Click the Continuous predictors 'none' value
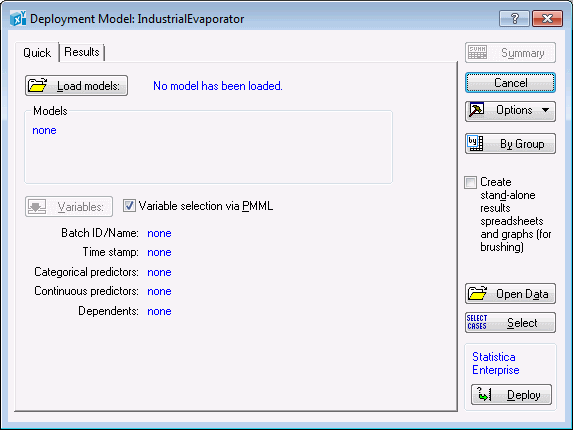The height and width of the screenshot is (430, 573). (x=159, y=292)
